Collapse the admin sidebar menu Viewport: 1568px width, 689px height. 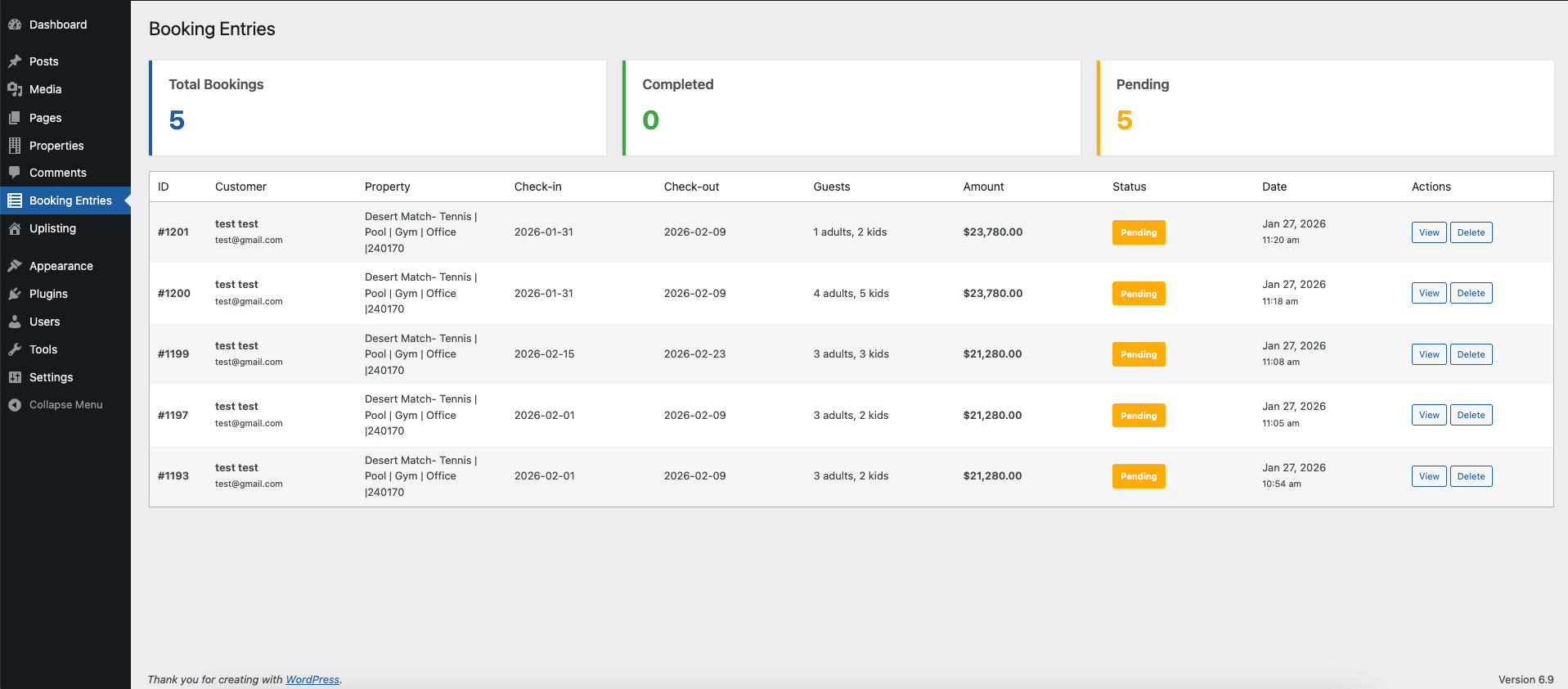pos(65,405)
